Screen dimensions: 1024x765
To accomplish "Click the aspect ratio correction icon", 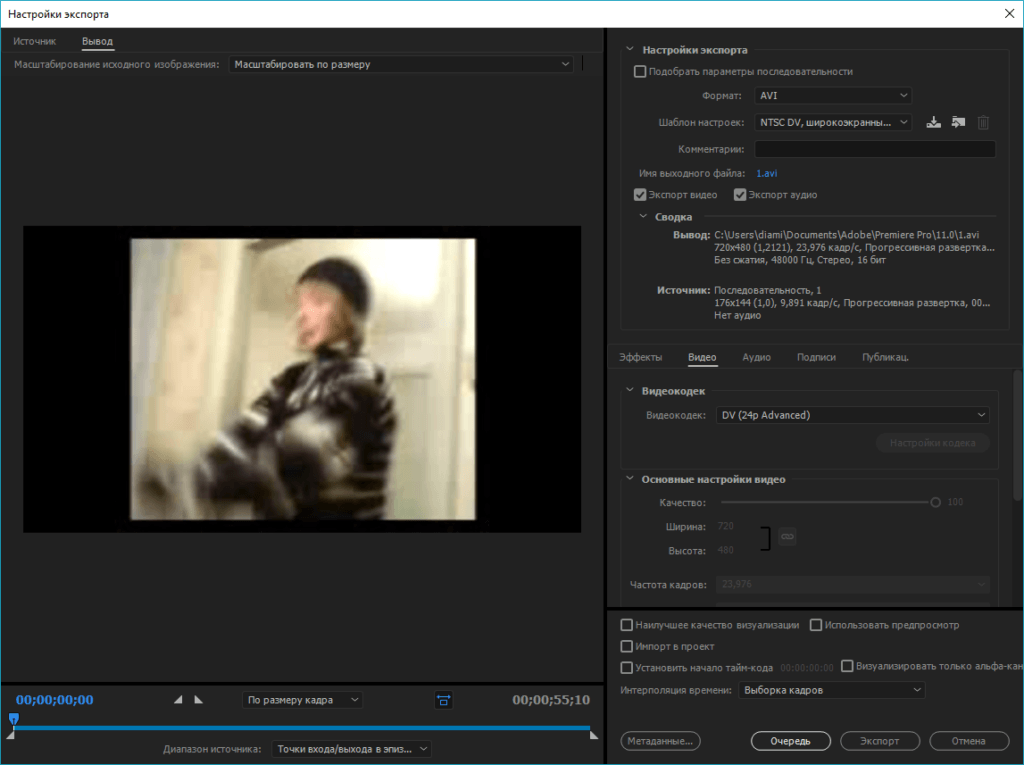I will point(444,700).
